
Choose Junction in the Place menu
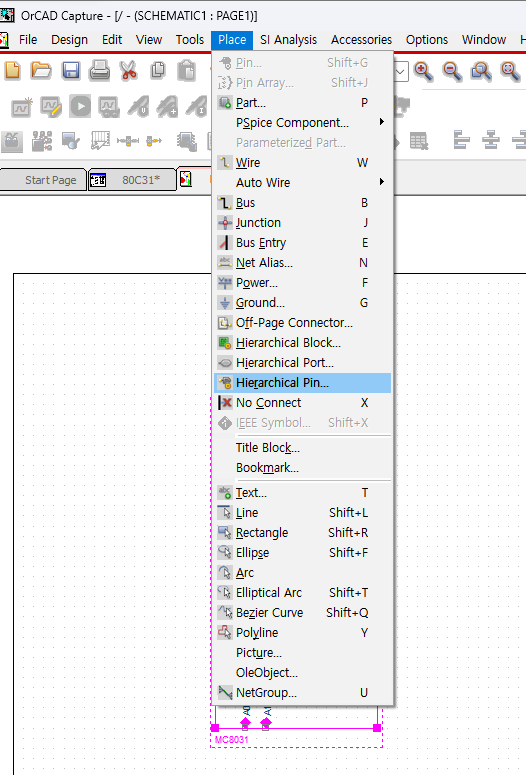[303, 223]
